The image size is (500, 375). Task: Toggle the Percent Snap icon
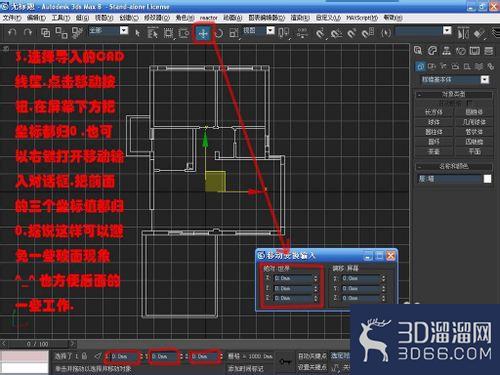[x=352, y=33]
